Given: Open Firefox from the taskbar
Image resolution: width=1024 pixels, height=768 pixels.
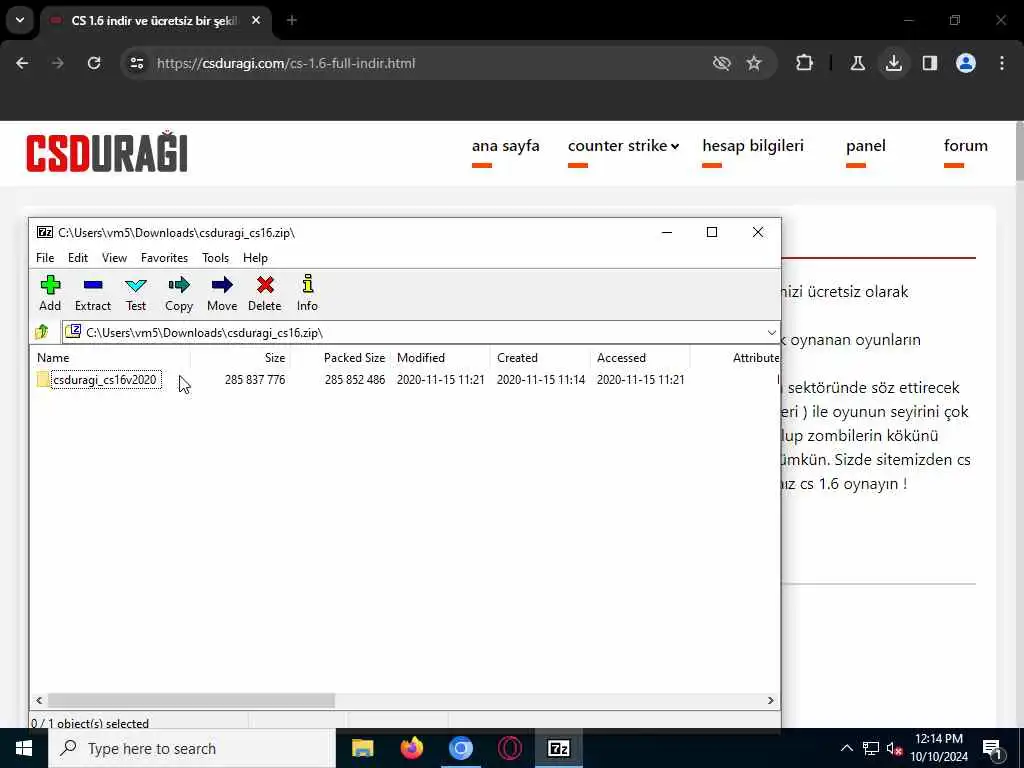Looking at the screenshot, I should pos(411,748).
